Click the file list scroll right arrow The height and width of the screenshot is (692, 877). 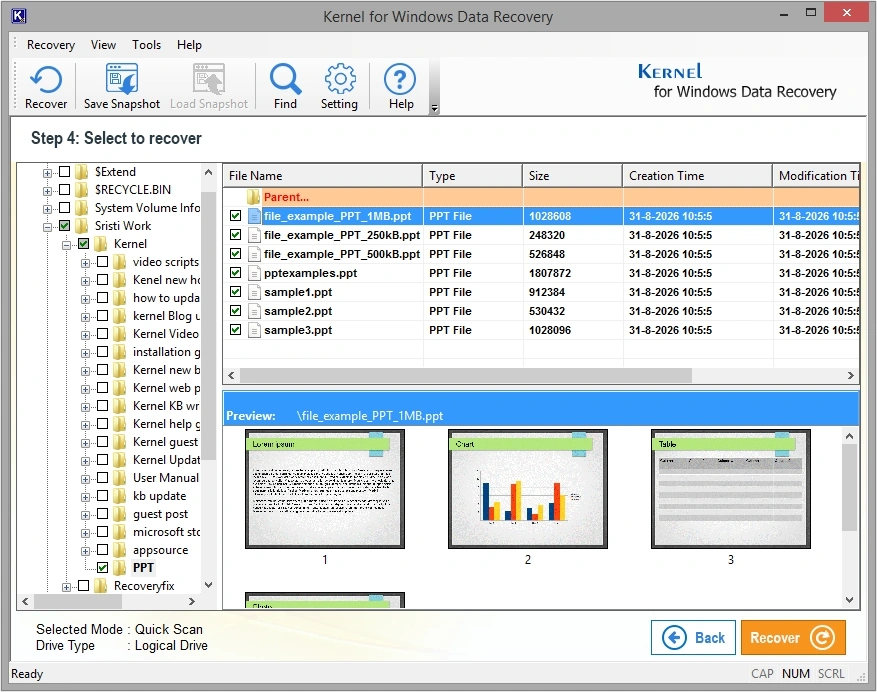click(x=850, y=375)
